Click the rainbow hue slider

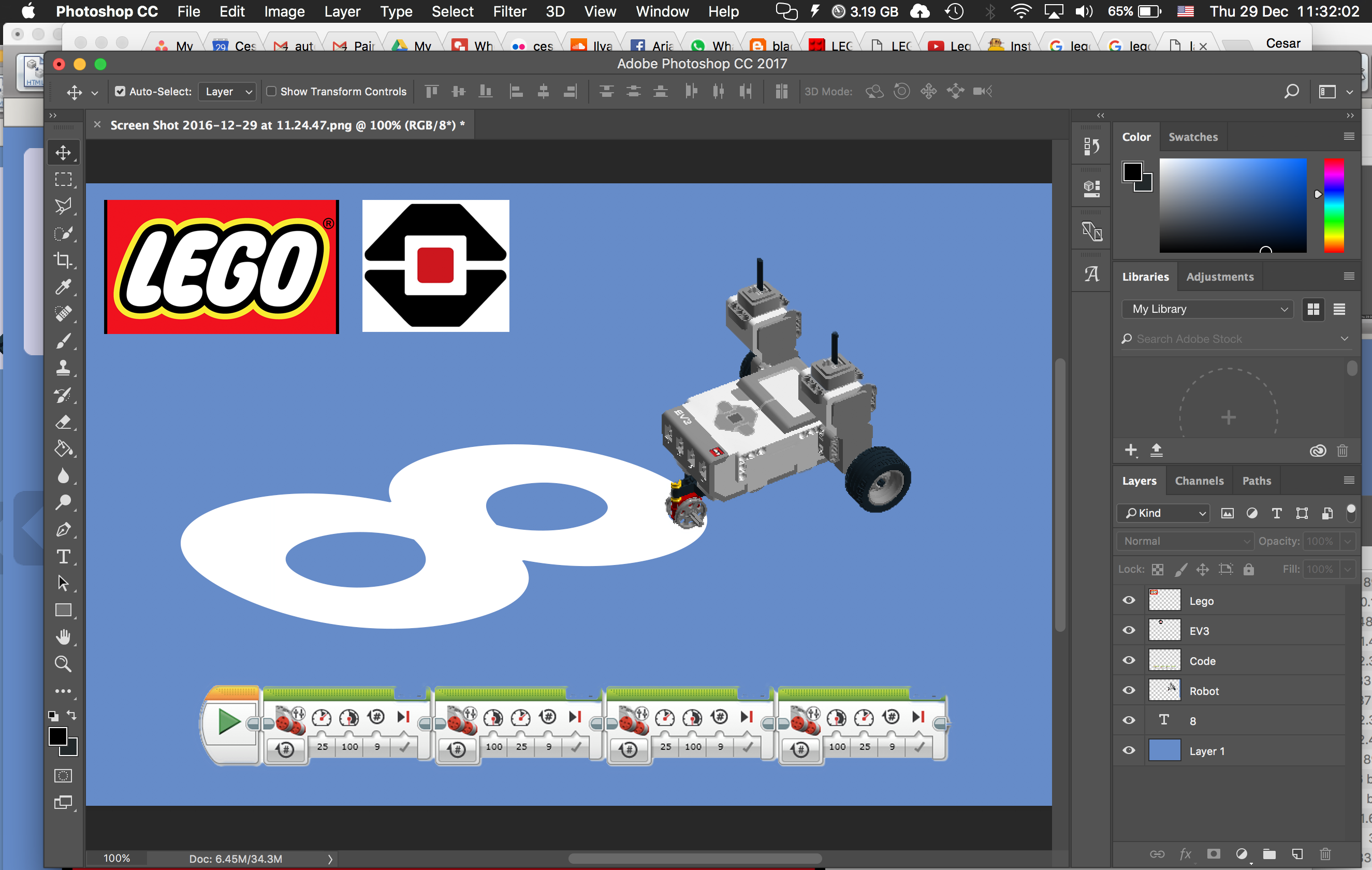(x=1334, y=205)
